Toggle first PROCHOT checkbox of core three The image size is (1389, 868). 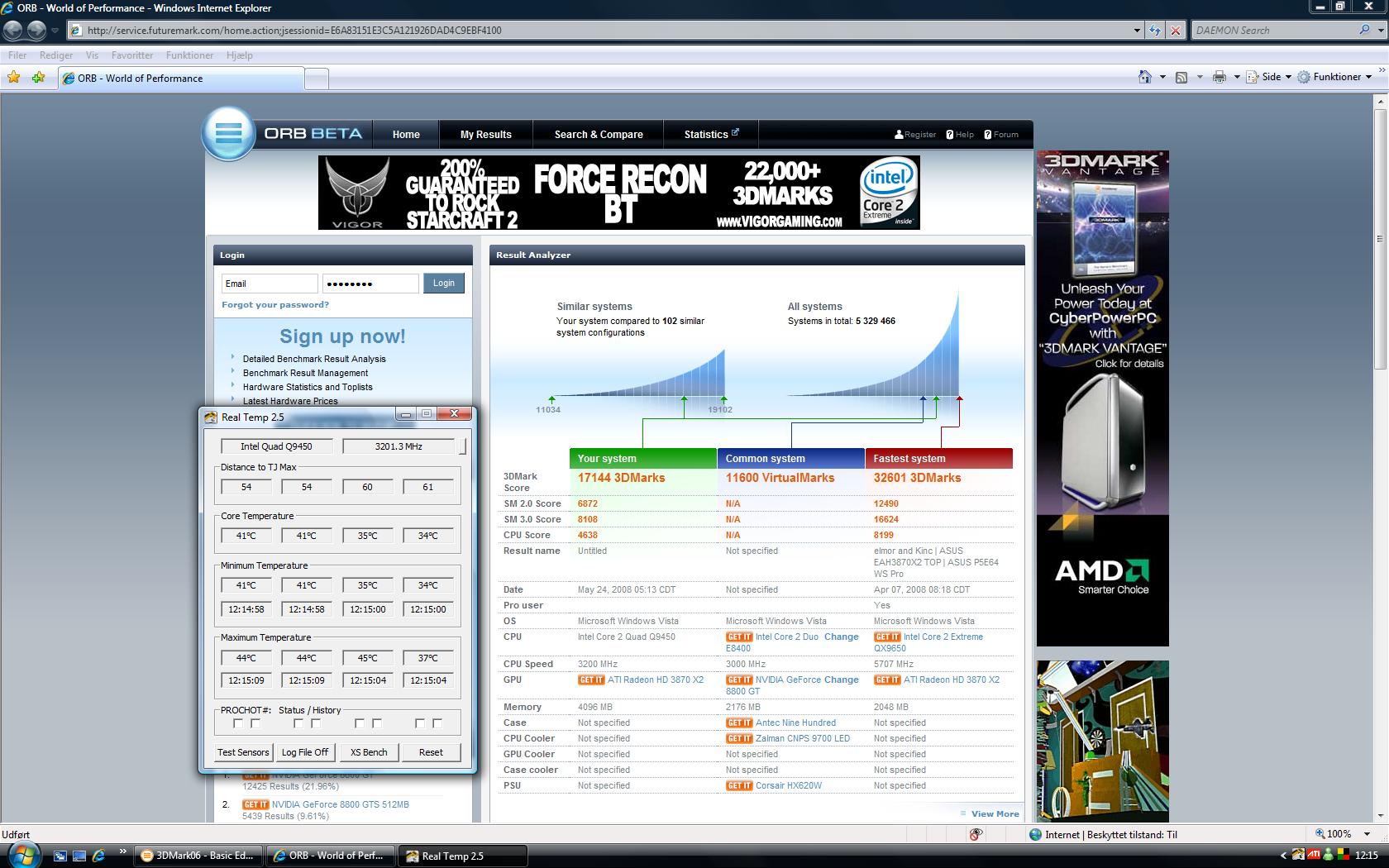point(360,723)
